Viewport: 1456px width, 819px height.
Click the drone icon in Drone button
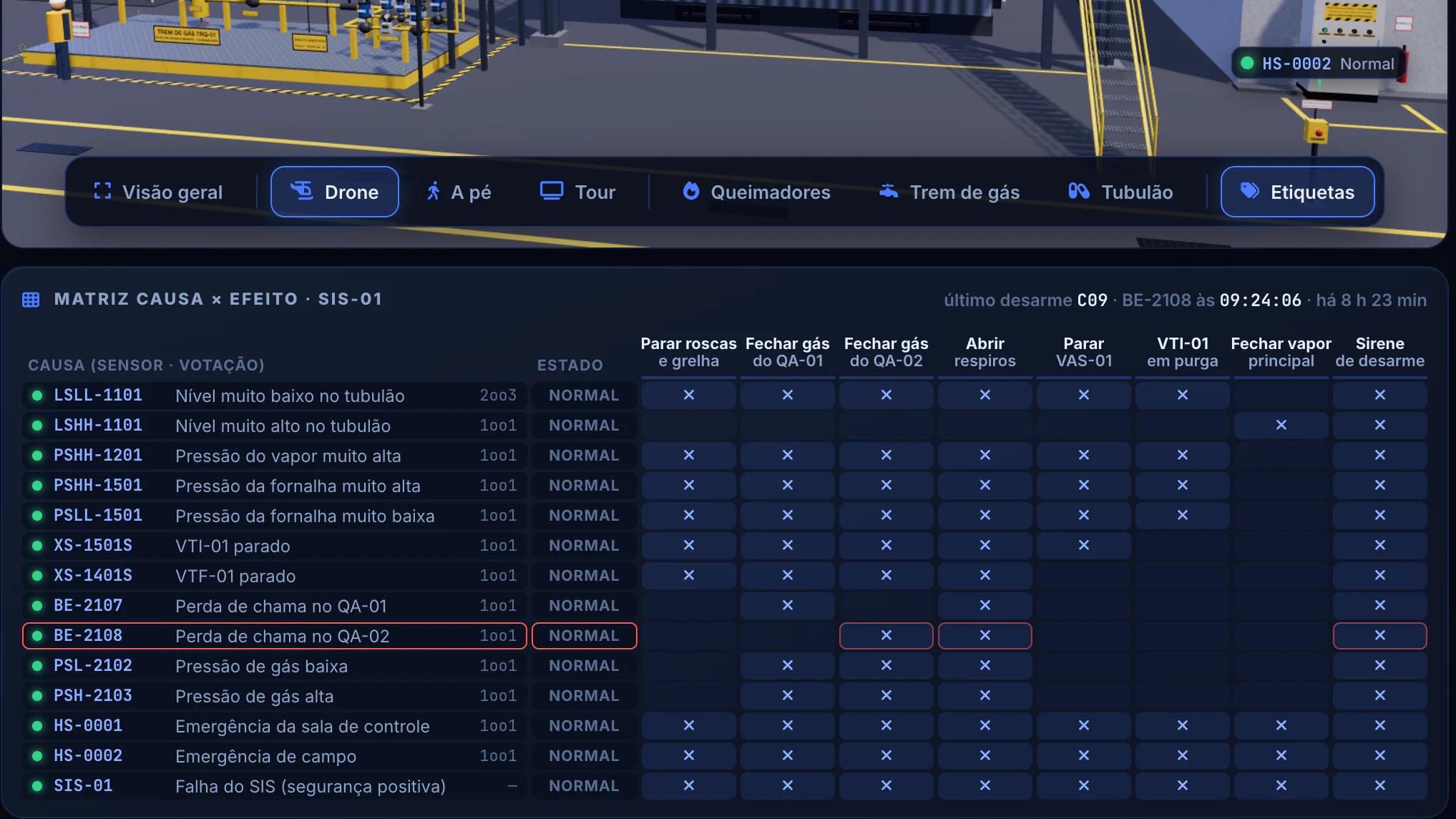tap(301, 191)
